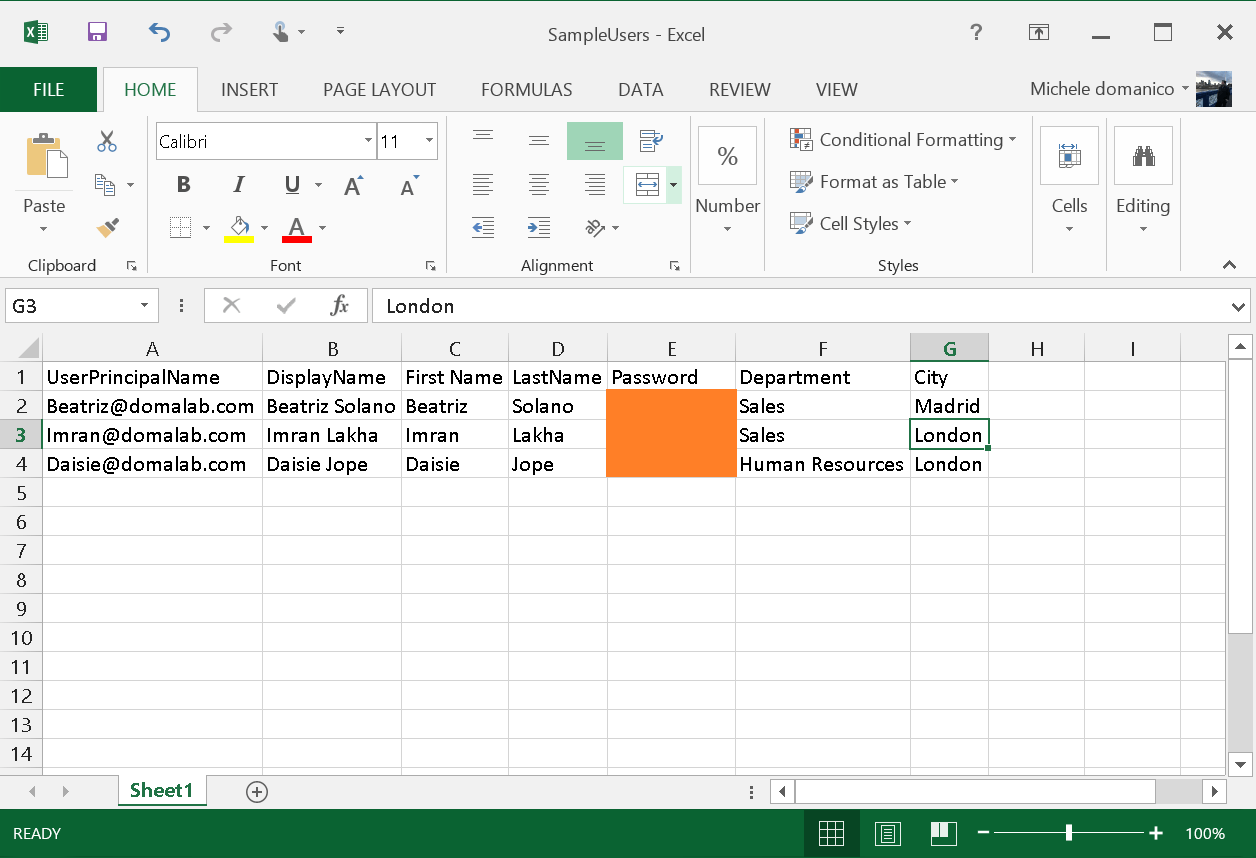Open Ribbon Display Options
The width and height of the screenshot is (1256, 858).
click(x=1039, y=32)
